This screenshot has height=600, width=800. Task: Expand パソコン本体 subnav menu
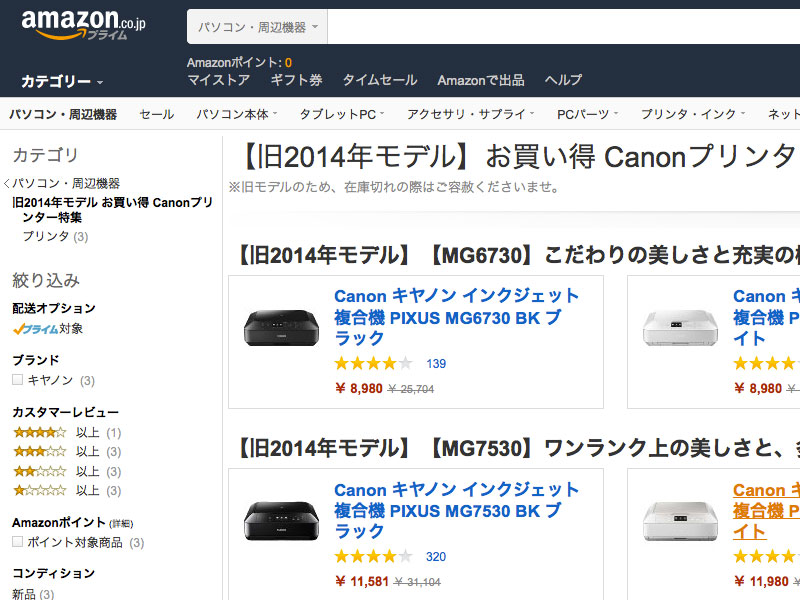pyautogui.click(x=237, y=114)
